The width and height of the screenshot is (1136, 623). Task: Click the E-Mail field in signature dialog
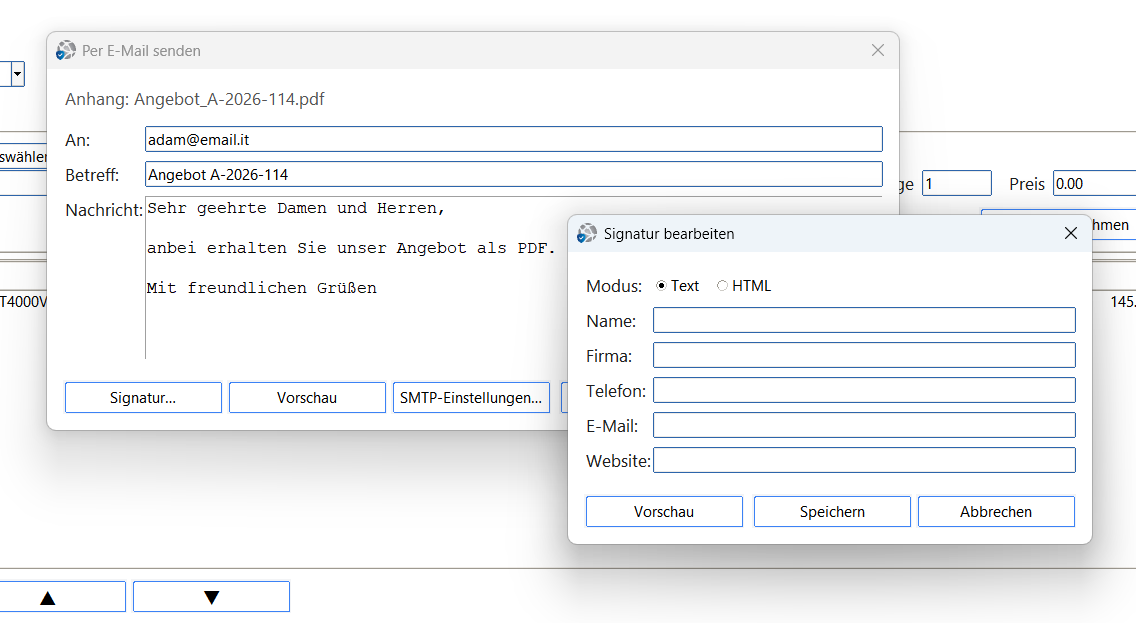point(864,425)
